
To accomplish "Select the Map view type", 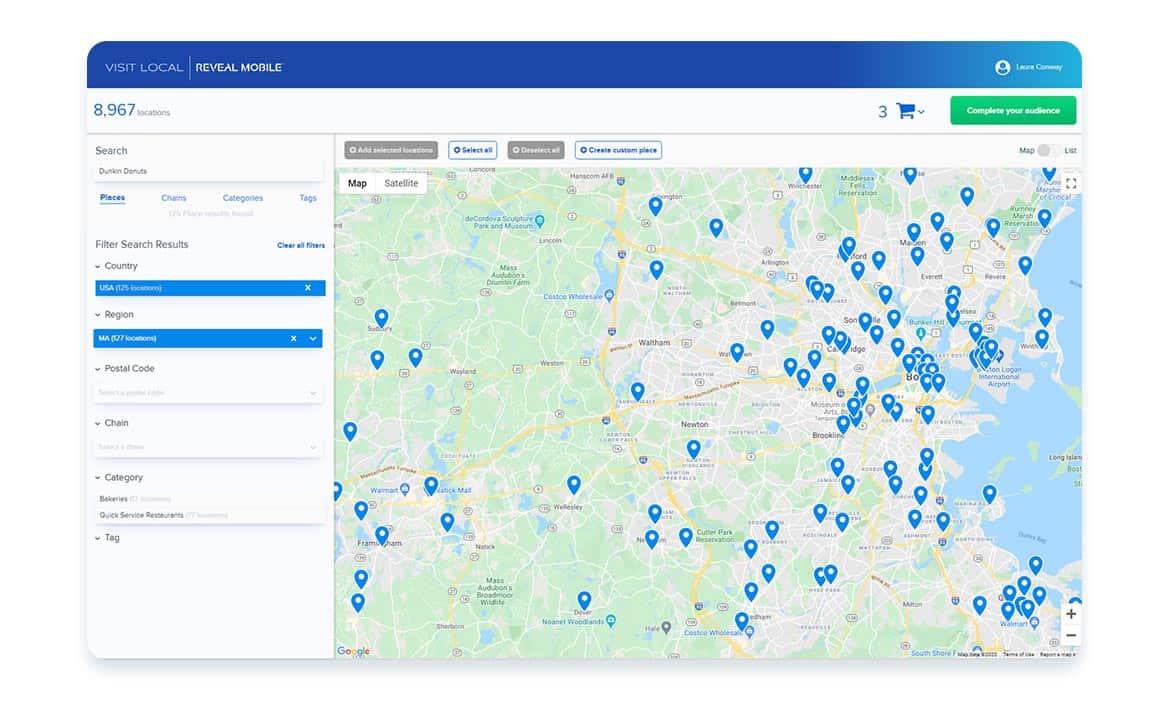I will [357, 183].
